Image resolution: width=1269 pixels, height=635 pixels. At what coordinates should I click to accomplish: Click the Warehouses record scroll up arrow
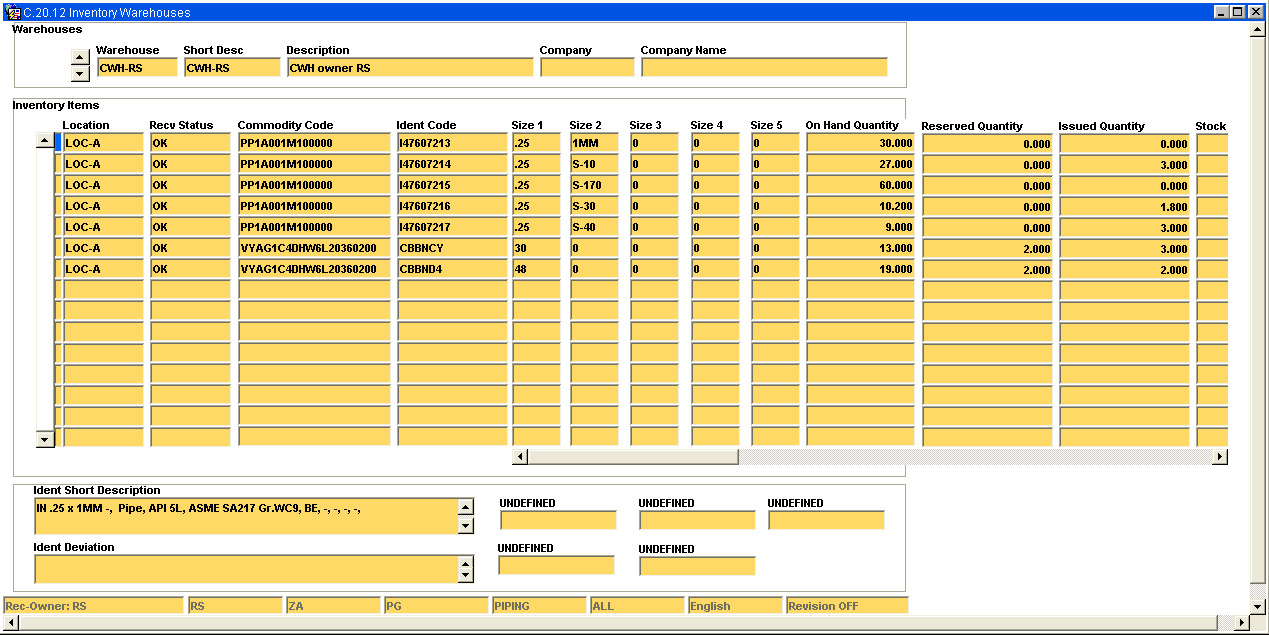pos(80,58)
